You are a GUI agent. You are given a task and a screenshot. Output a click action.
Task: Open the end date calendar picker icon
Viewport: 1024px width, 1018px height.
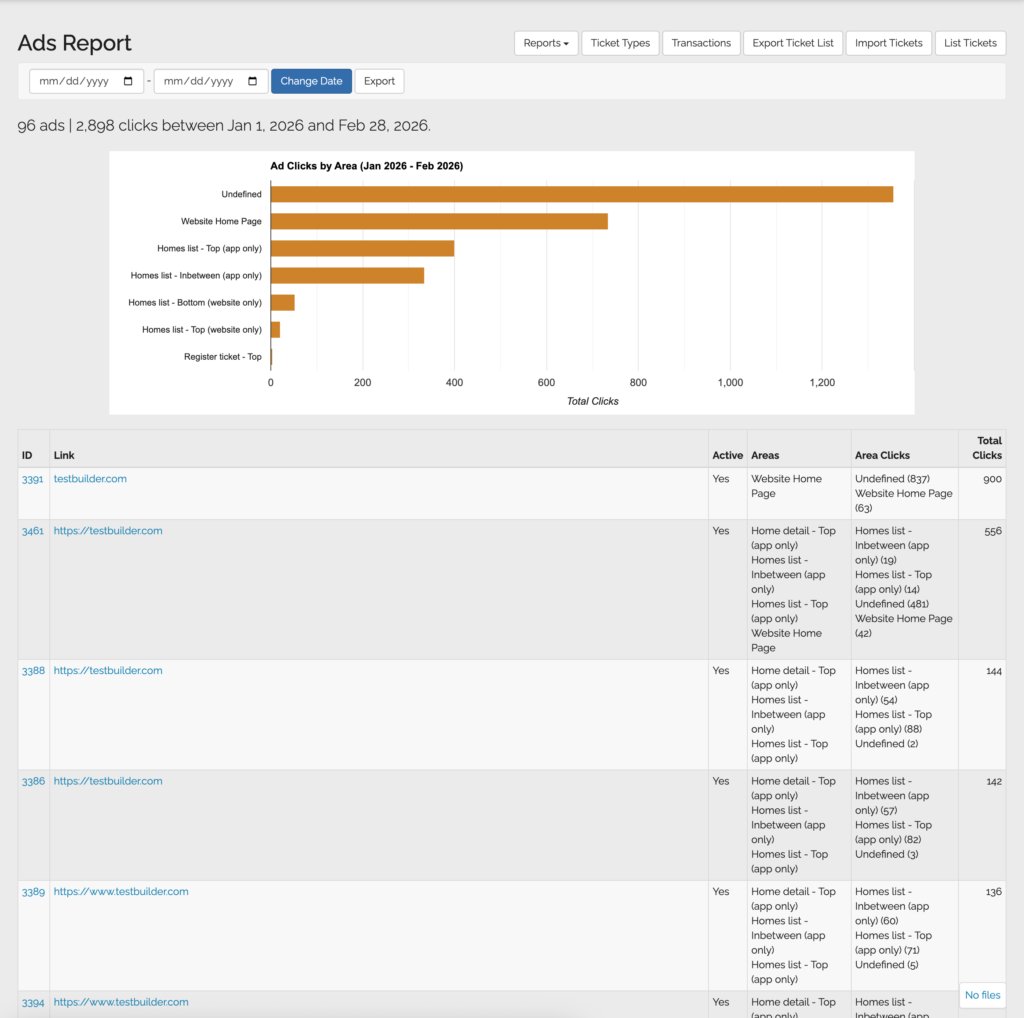pos(253,81)
